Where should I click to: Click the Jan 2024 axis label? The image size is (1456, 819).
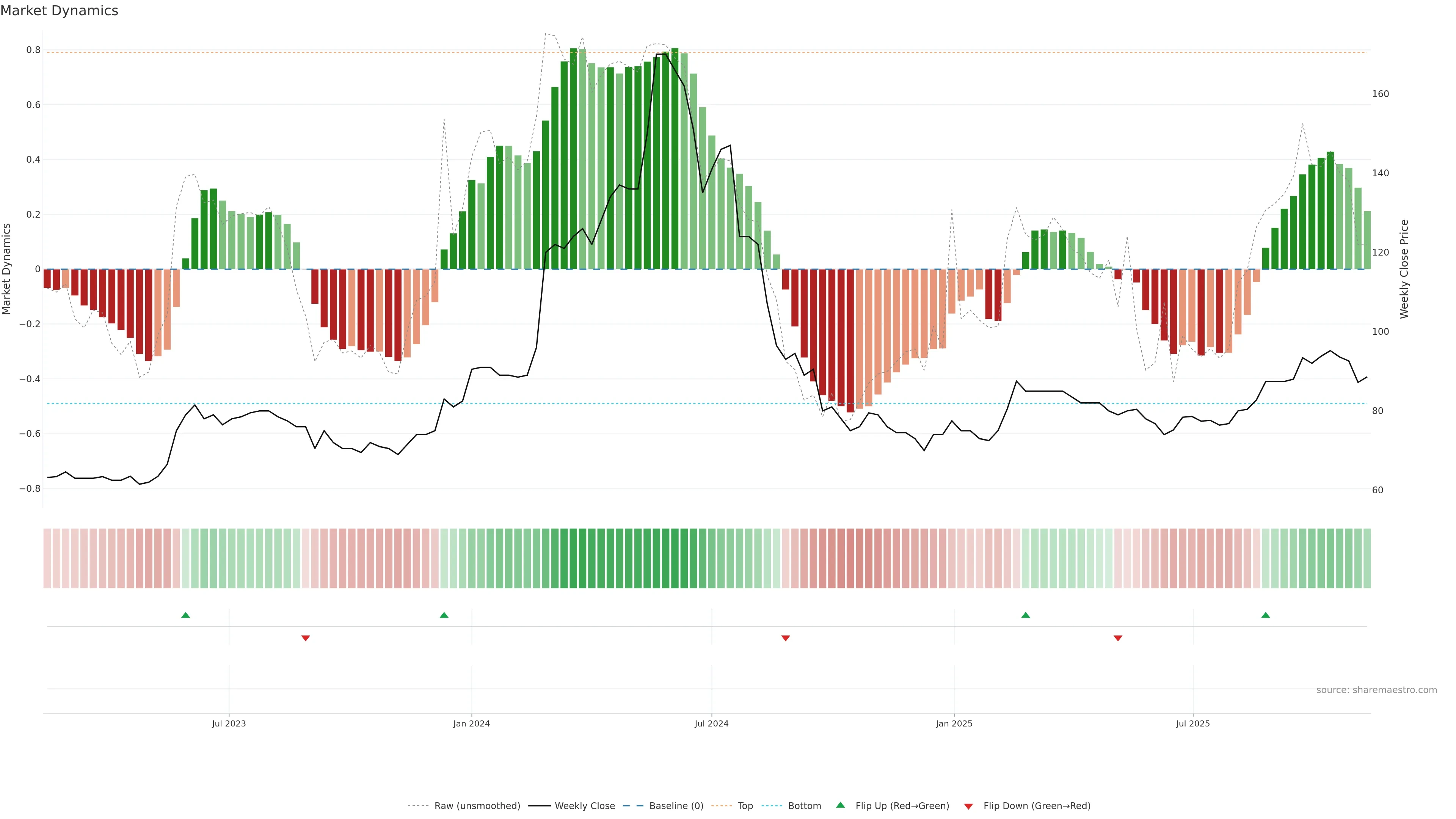point(471,723)
